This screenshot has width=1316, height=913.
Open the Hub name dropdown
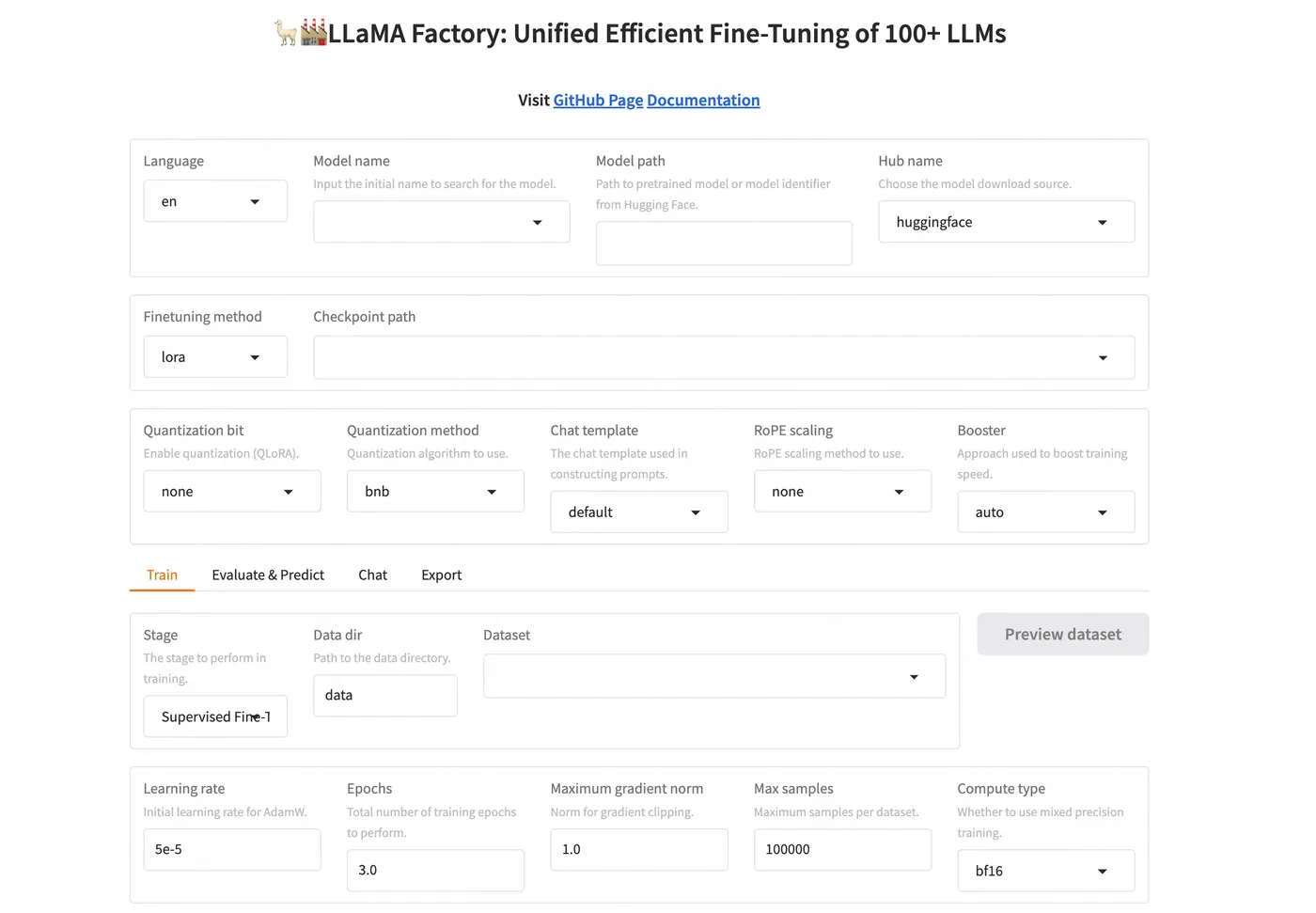click(x=1006, y=222)
